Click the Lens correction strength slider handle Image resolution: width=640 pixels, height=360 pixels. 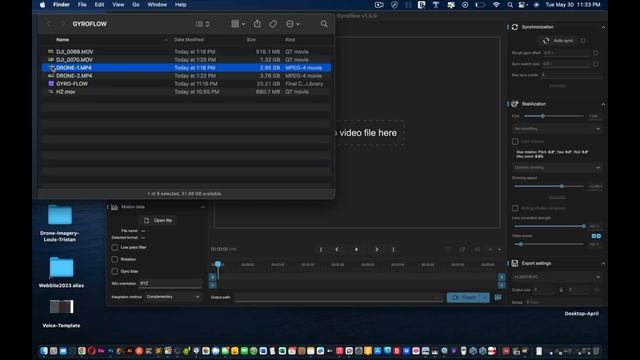584,226
